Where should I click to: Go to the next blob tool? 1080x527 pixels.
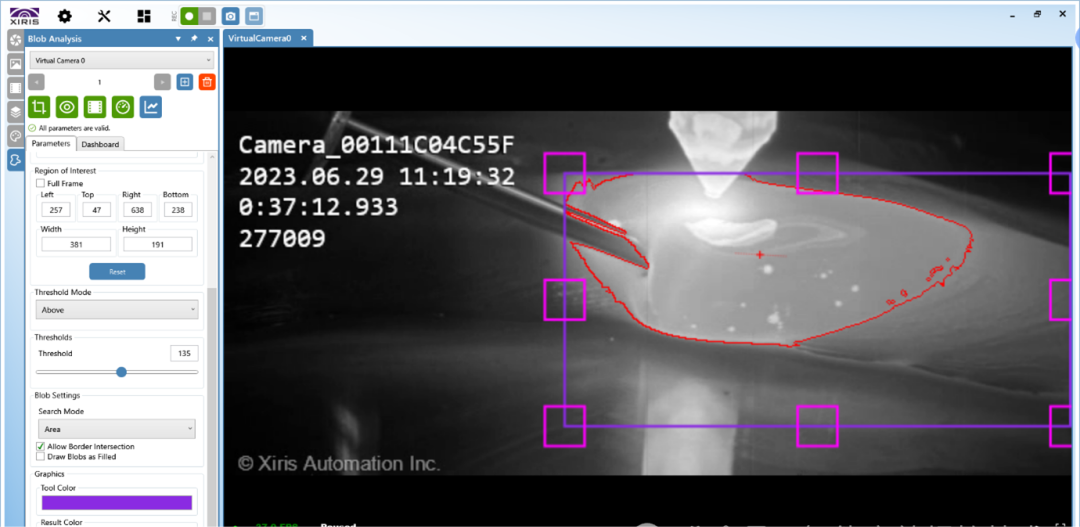[x=162, y=82]
